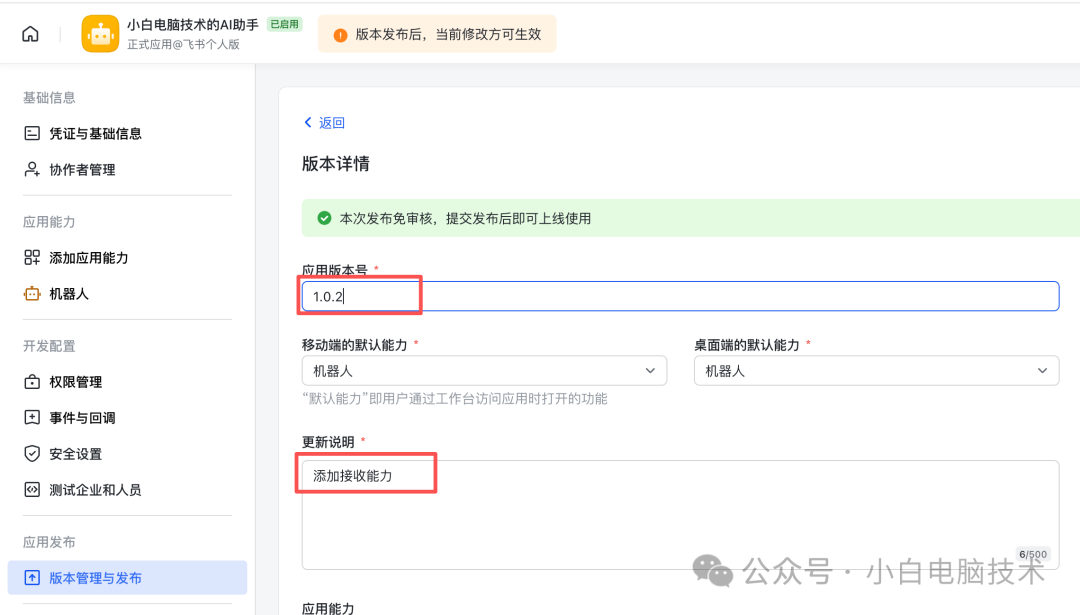Screen dimensions: 1080x615
Task: Click arrow of 桌面端的默认能力 dropdown
Action: coord(1042,371)
